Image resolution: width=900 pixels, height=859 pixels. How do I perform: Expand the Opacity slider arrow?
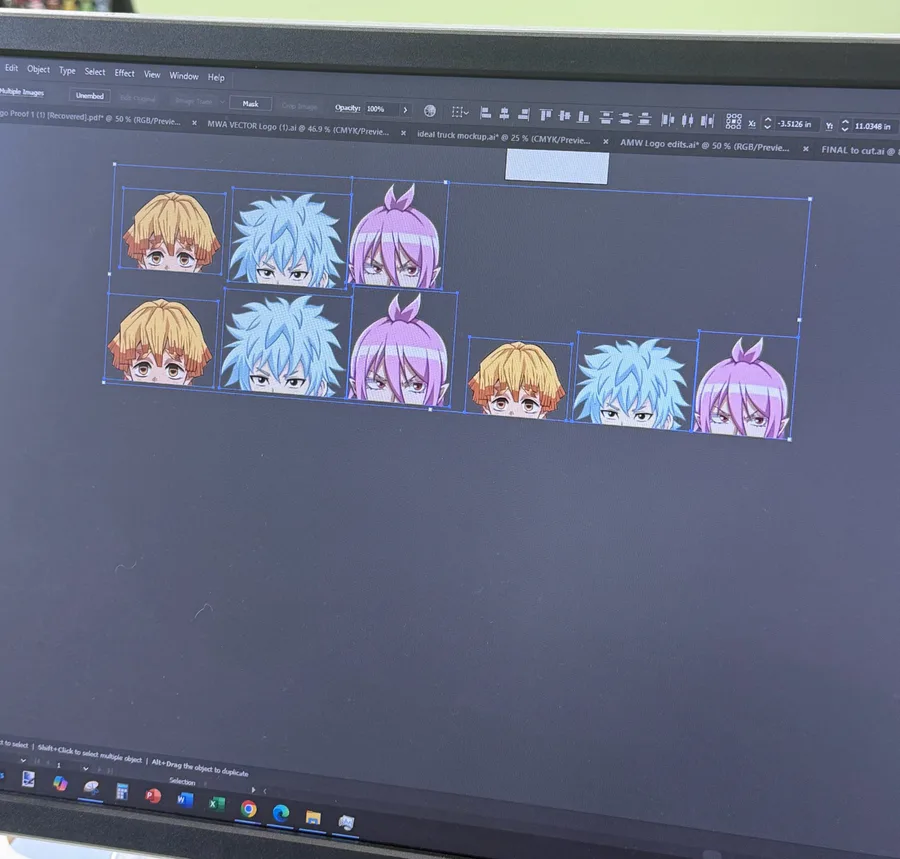(405, 110)
